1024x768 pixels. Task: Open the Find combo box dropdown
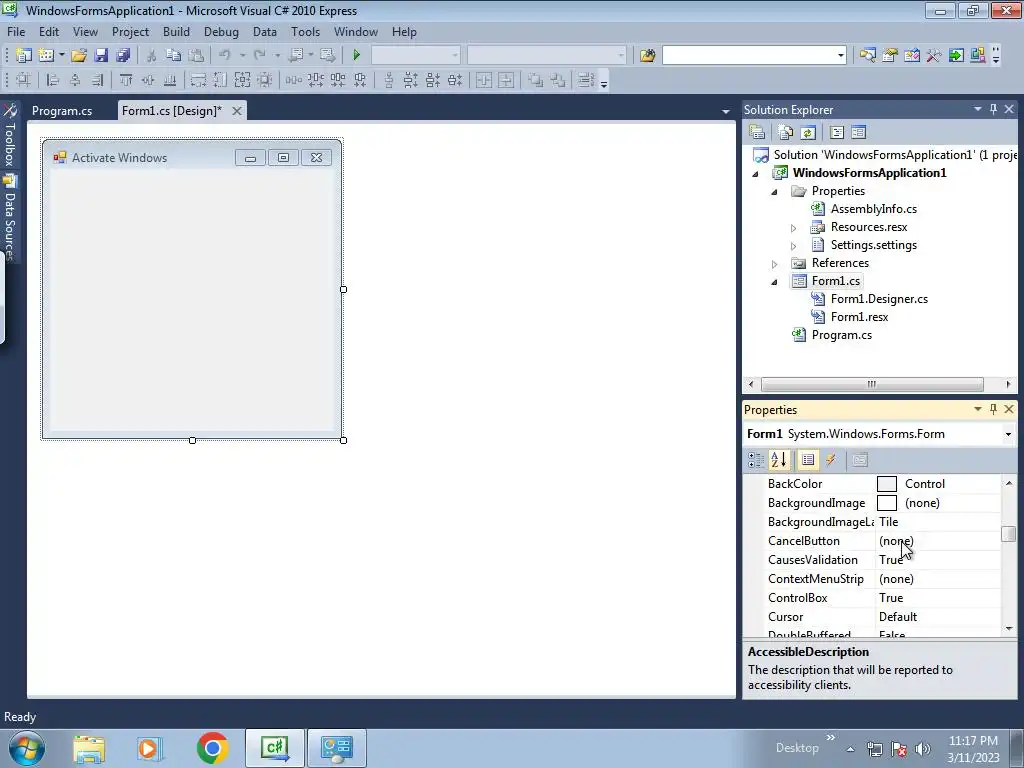840,56
